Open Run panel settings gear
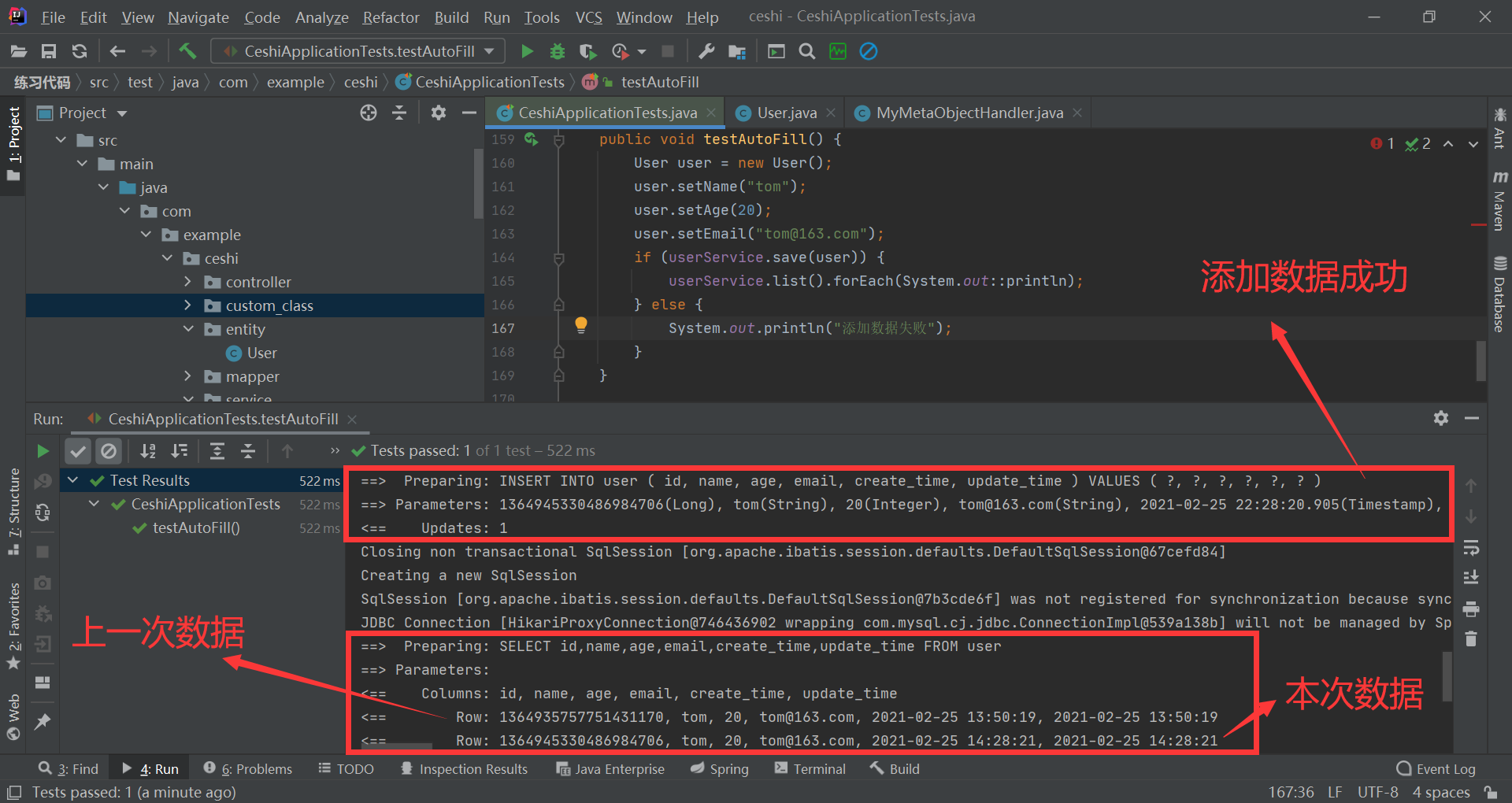 (x=1440, y=418)
